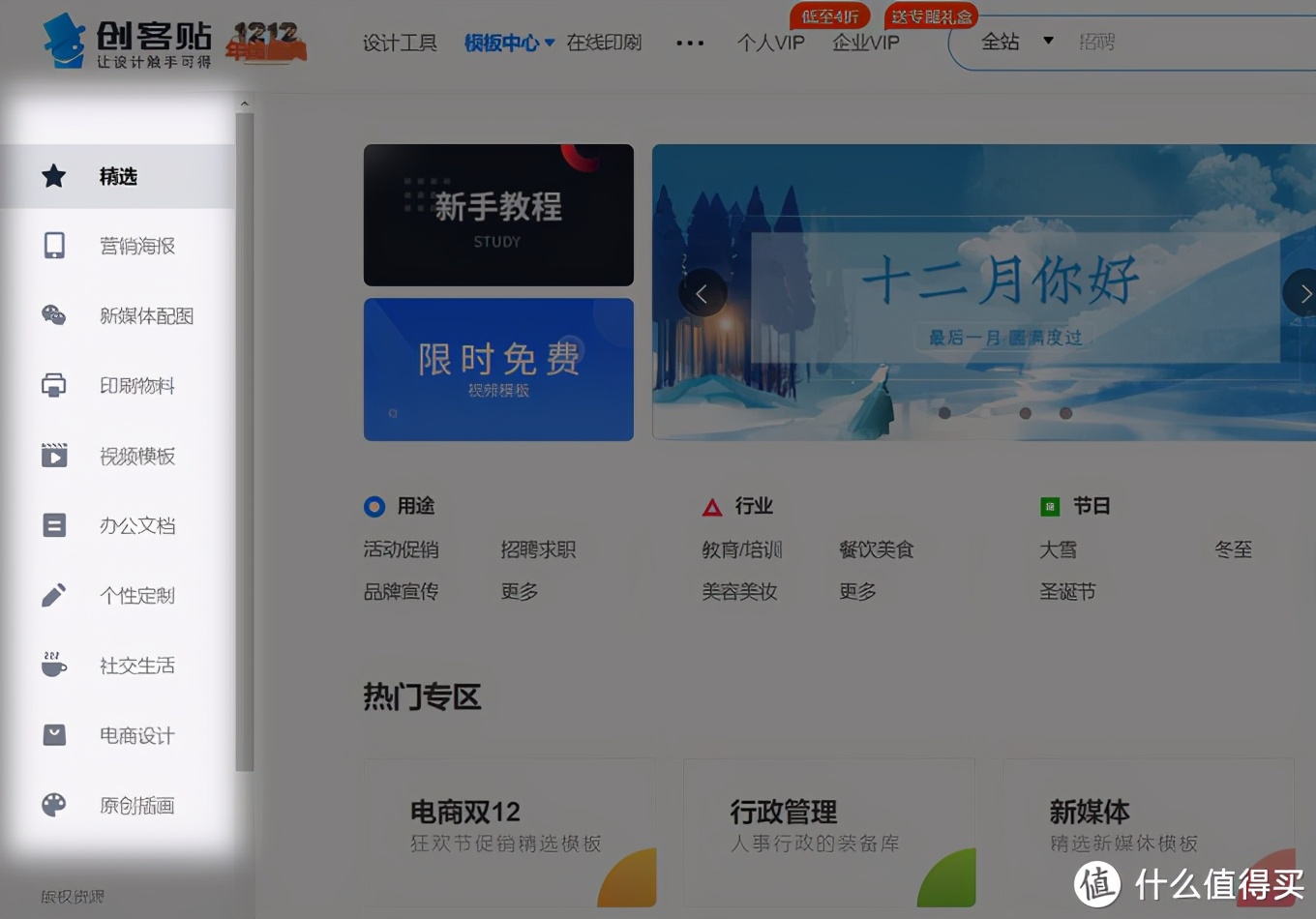Open the 全站 search scope dropdown
Viewport: 1316px width, 919px height.
[x=1017, y=42]
